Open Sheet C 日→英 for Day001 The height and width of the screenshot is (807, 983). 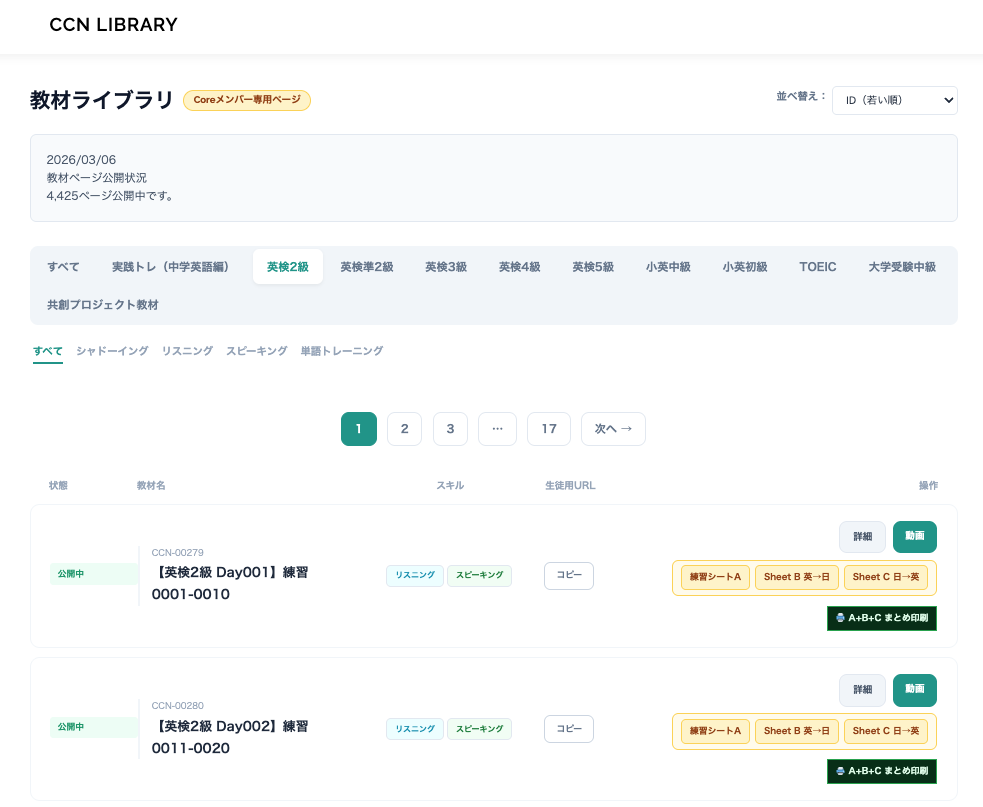[885, 577]
